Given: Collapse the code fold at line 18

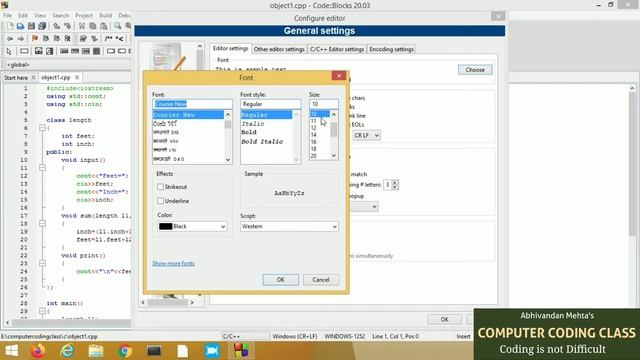Looking at the screenshot, I should point(42,224).
